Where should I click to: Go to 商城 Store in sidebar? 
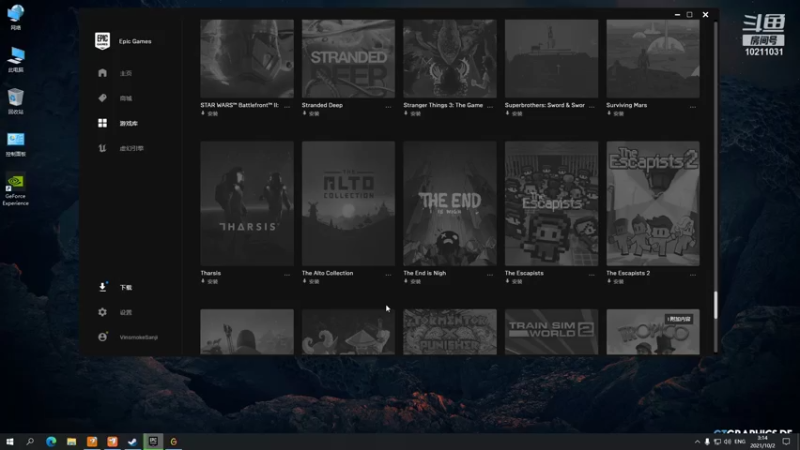point(126,98)
